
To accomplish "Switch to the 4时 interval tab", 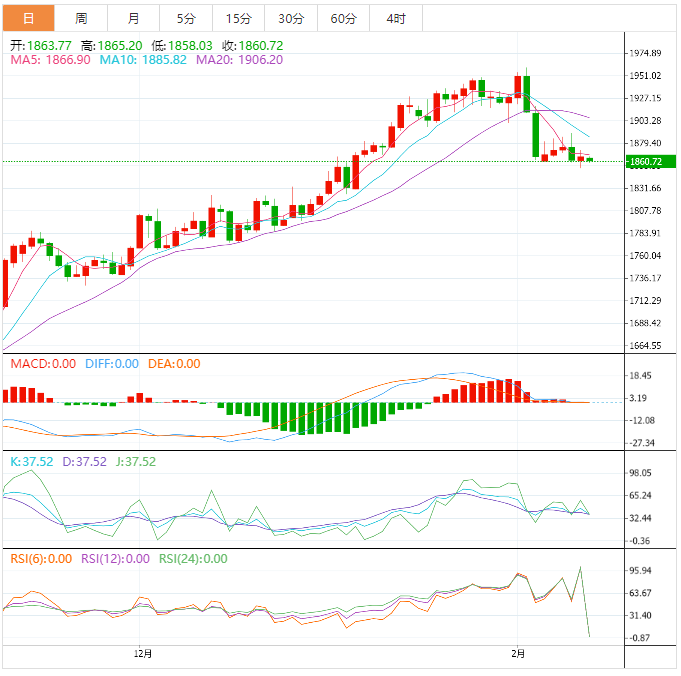I will tap(395, 19).
